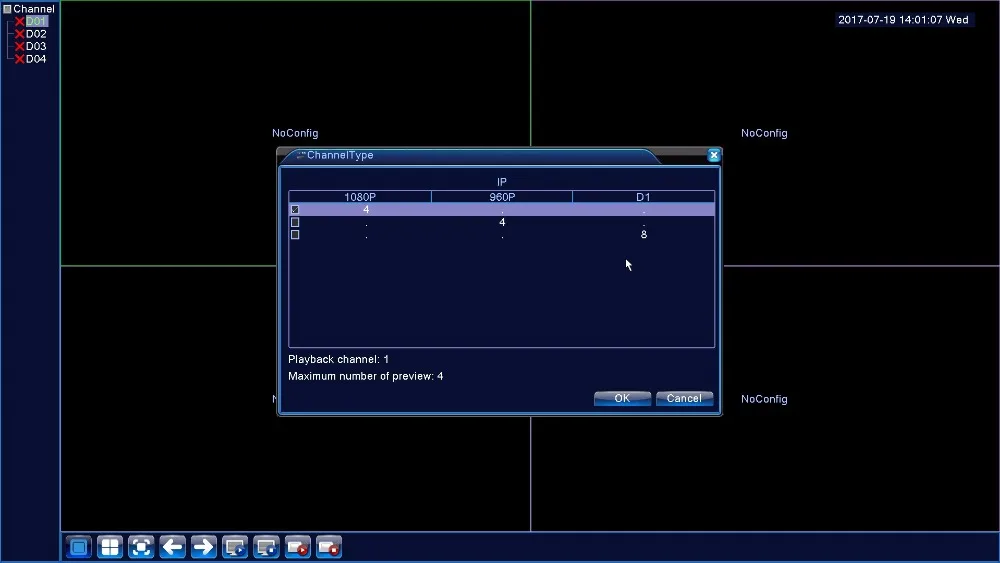Click the date and time display
1000x563 pixels.
tap(903, 20)
